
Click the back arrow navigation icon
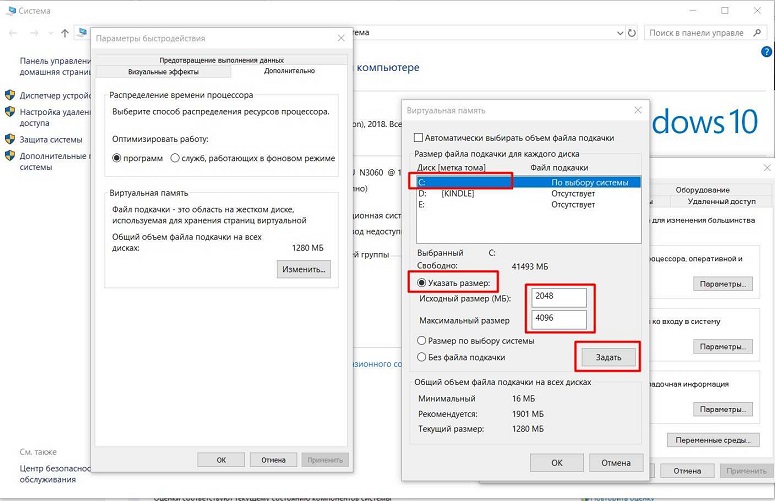pyautogui.click(x=13, y=33)
